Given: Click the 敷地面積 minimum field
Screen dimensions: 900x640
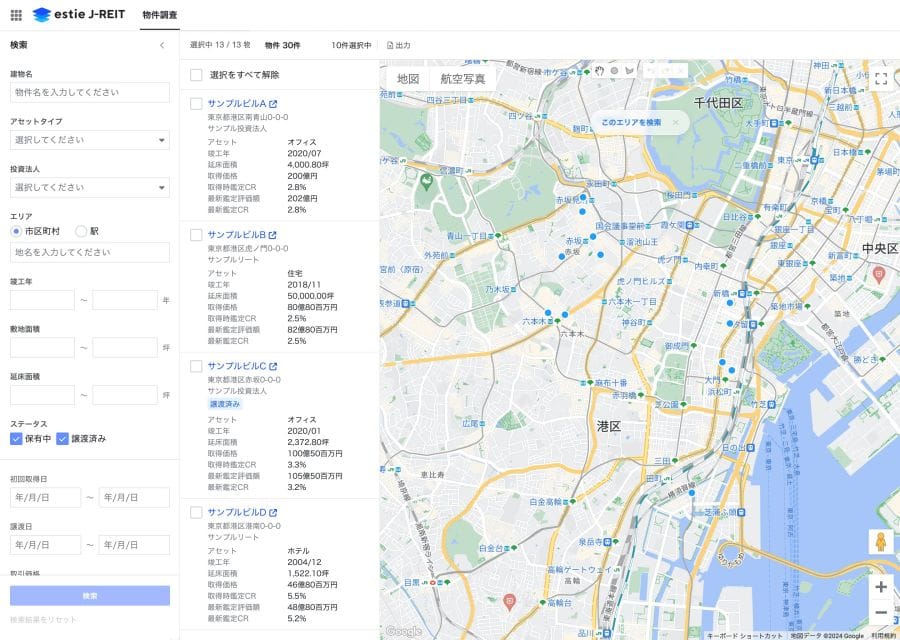Looking at the screenshot, I should click(x=42, y=347).
